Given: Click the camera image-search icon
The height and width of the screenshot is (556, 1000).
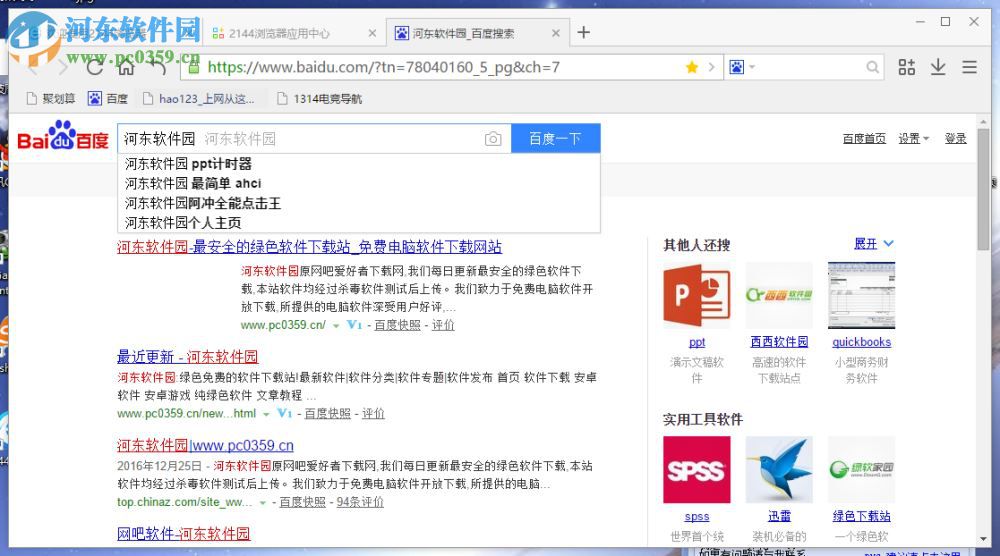Looking at the screenshot, I should (493, 138).
